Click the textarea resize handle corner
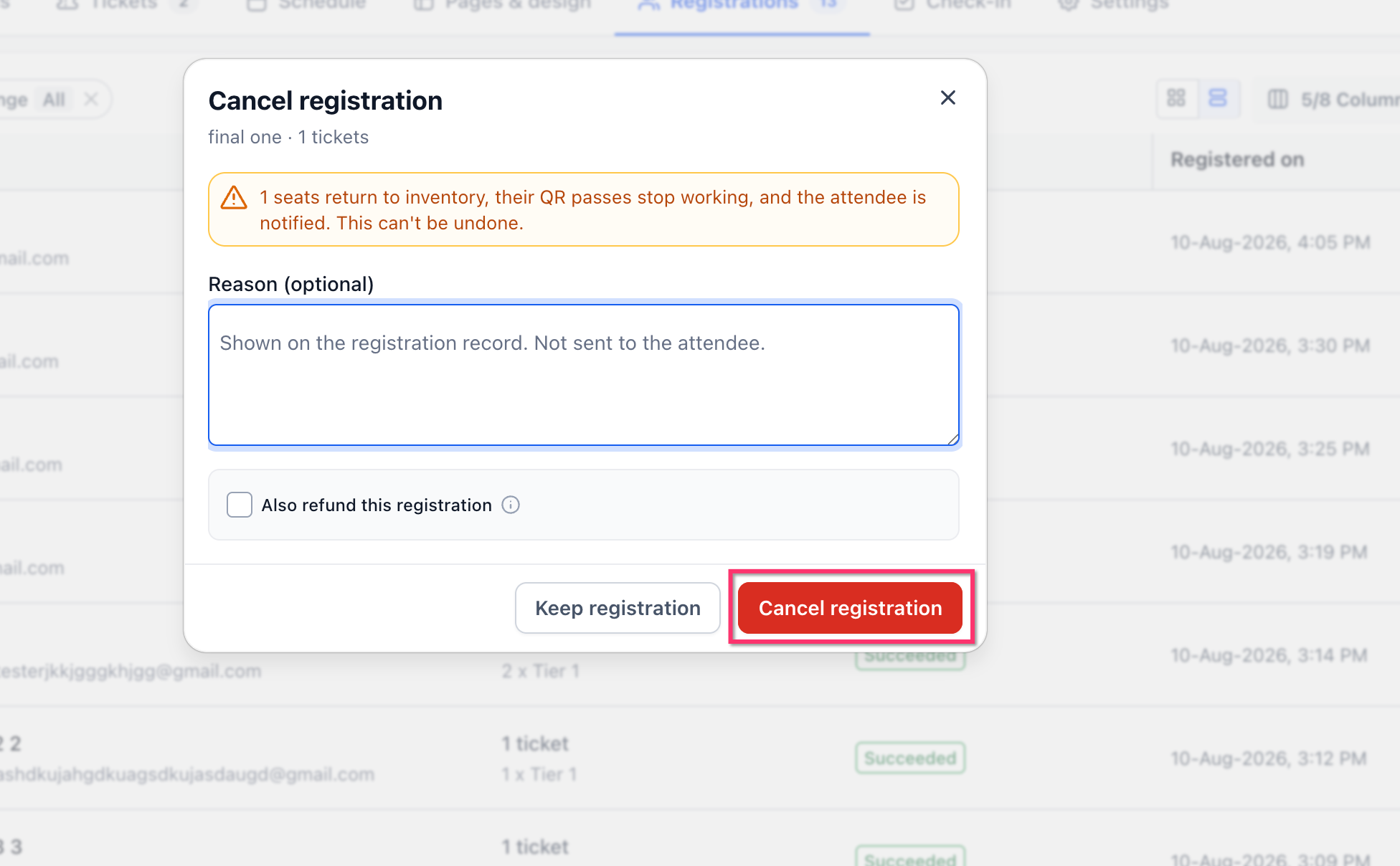Screen dimensions: 1400x866 pos(952,439)
